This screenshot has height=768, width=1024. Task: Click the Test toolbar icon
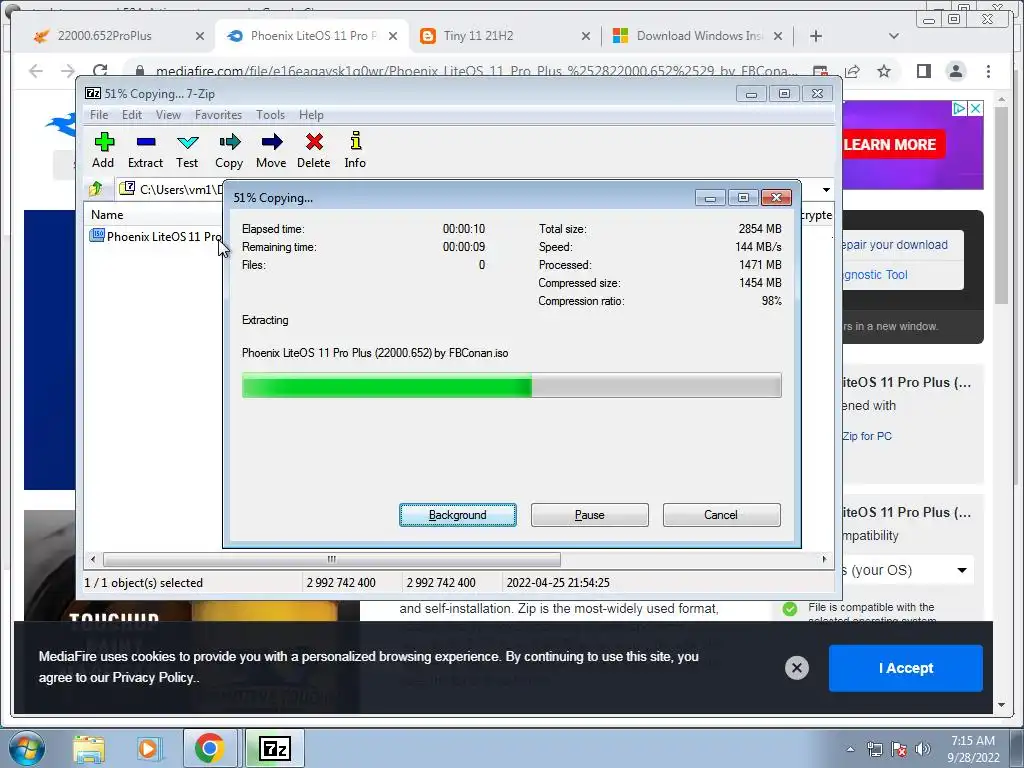[187, 150]
